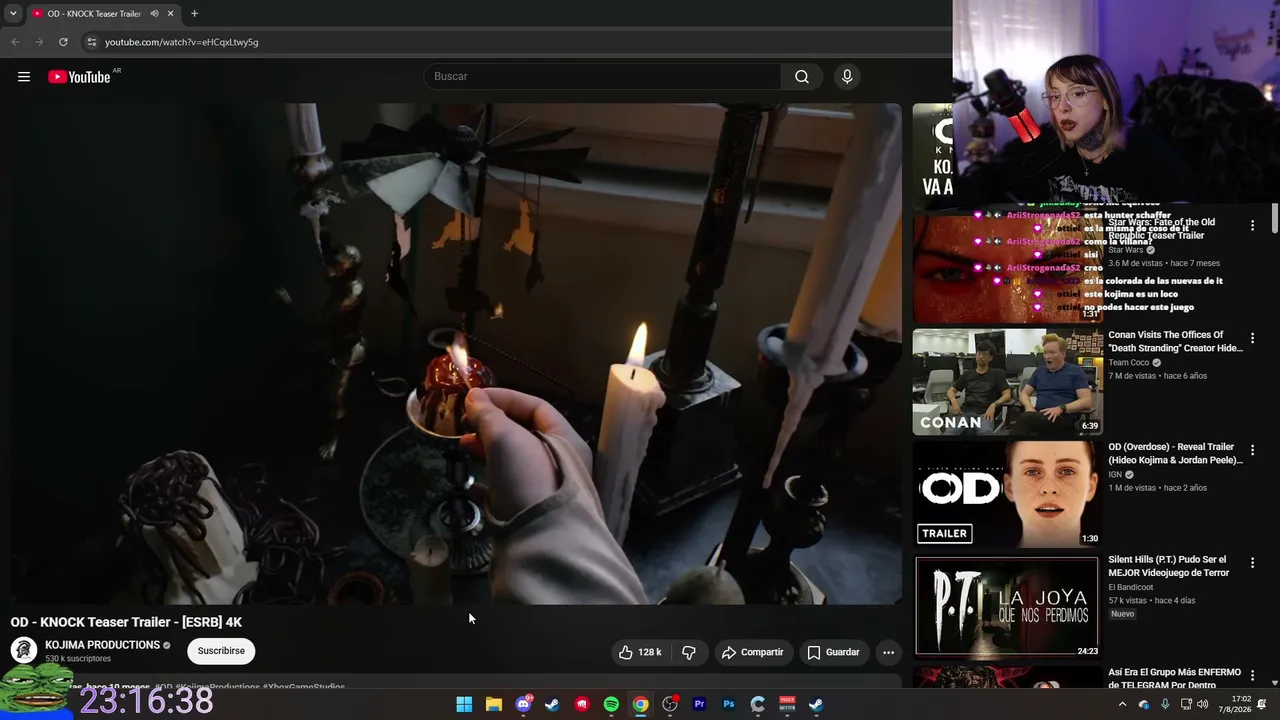The width and height of the screenshot is (1280, 720).
Task: Save video with Guardar button
Action: [833, 652]
